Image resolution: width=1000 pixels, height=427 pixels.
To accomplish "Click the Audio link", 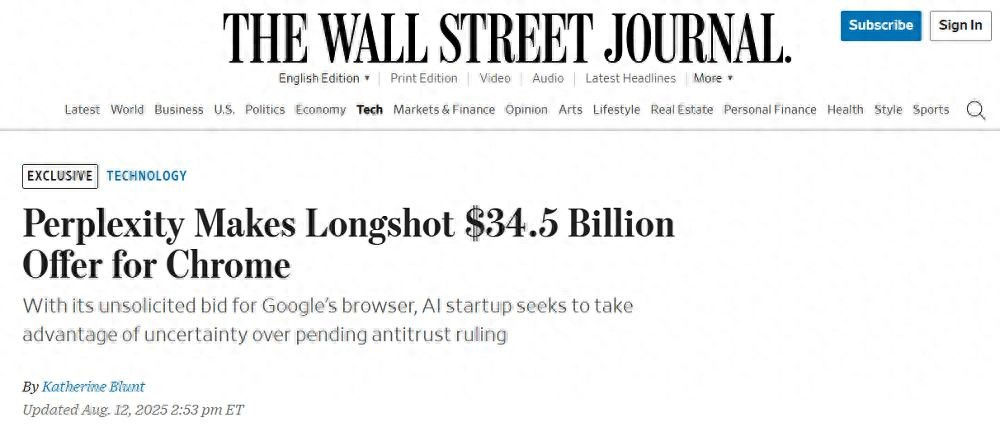I will 548,78.
